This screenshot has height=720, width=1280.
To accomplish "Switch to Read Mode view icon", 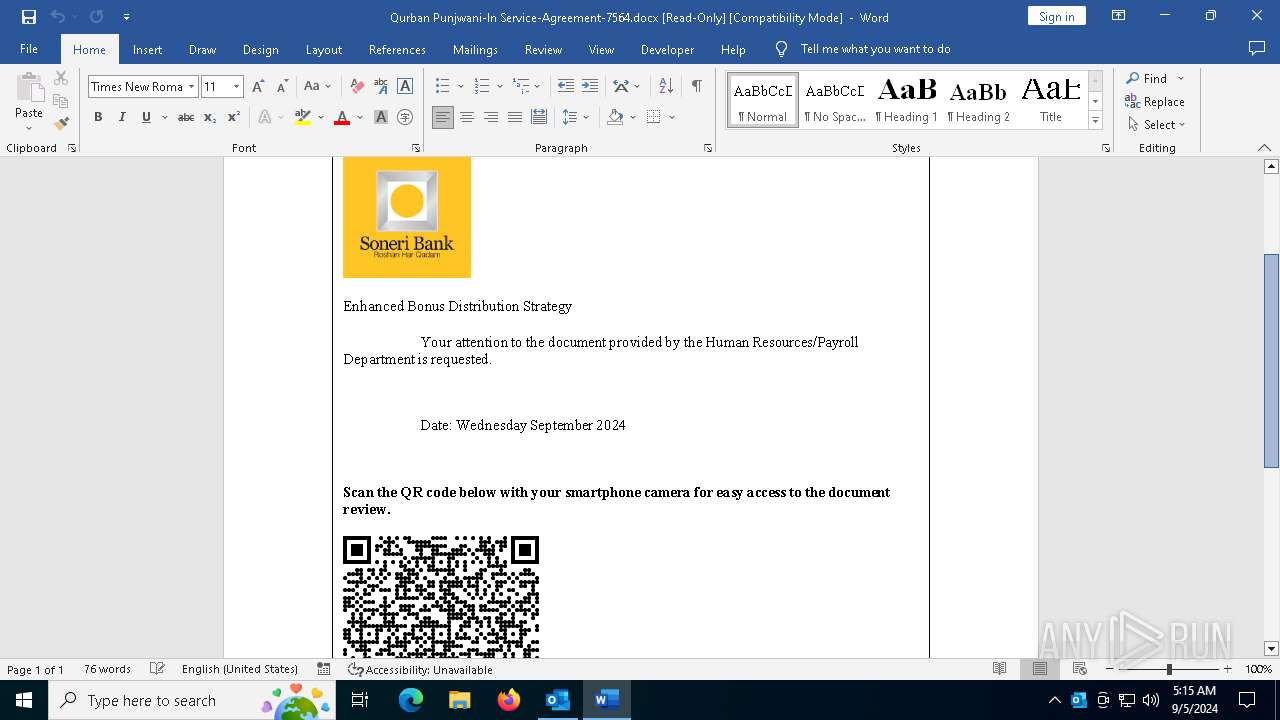I will (x=999, y=669).
